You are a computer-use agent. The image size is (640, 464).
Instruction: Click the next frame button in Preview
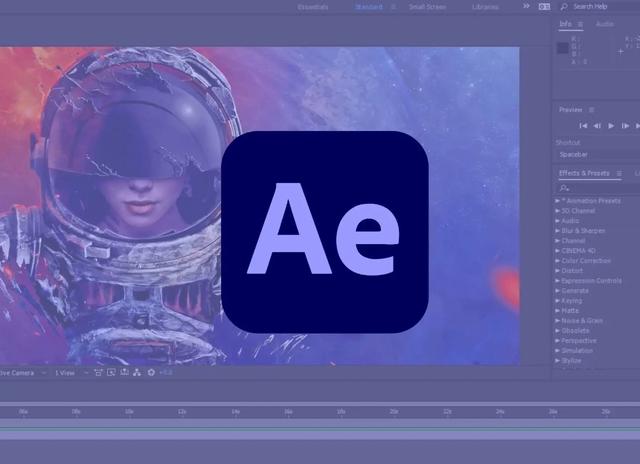pos(626,126)
